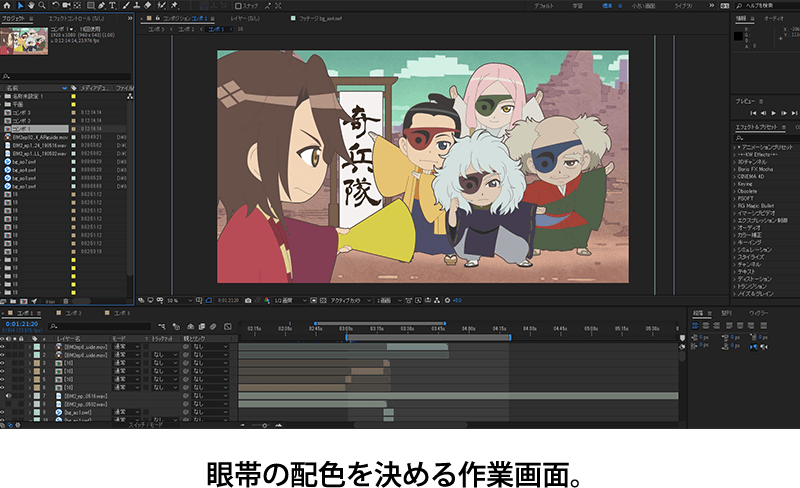Select the Pan Behind anchor point tool
Screen dimensions: 800x488
point(77,5)
